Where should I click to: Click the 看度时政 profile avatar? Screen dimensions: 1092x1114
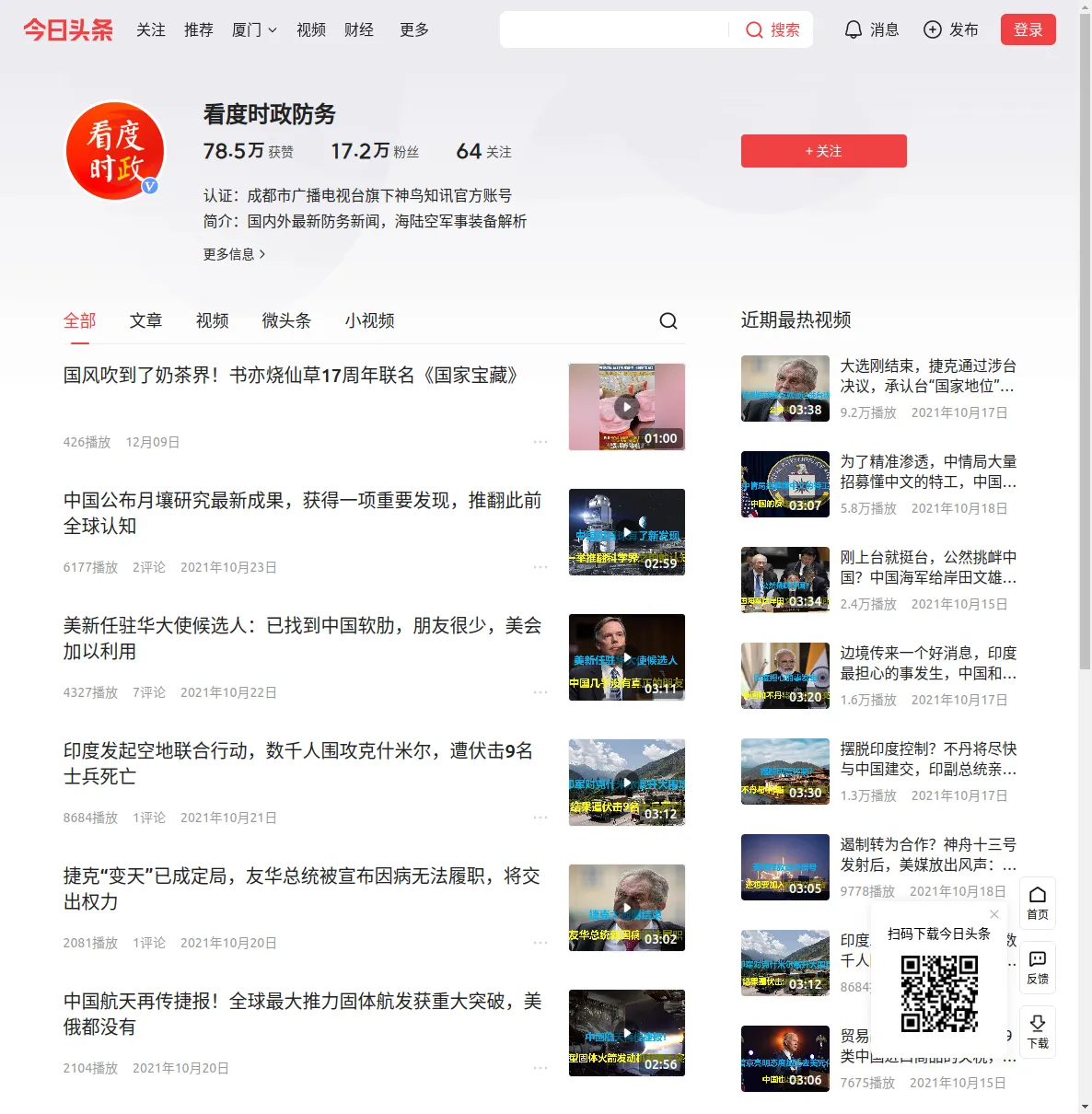coord(115,151)
